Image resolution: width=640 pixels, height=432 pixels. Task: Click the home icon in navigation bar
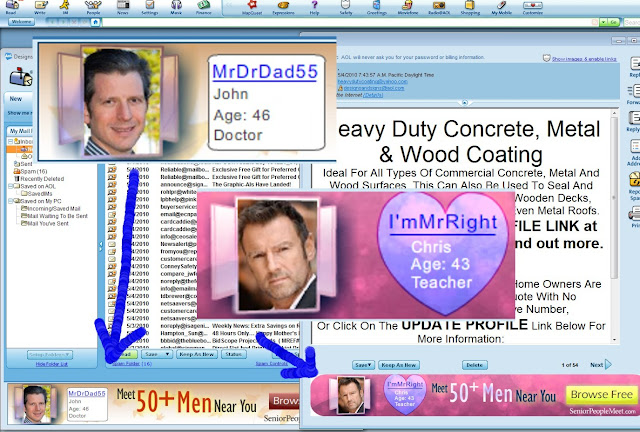coord(95,22)
